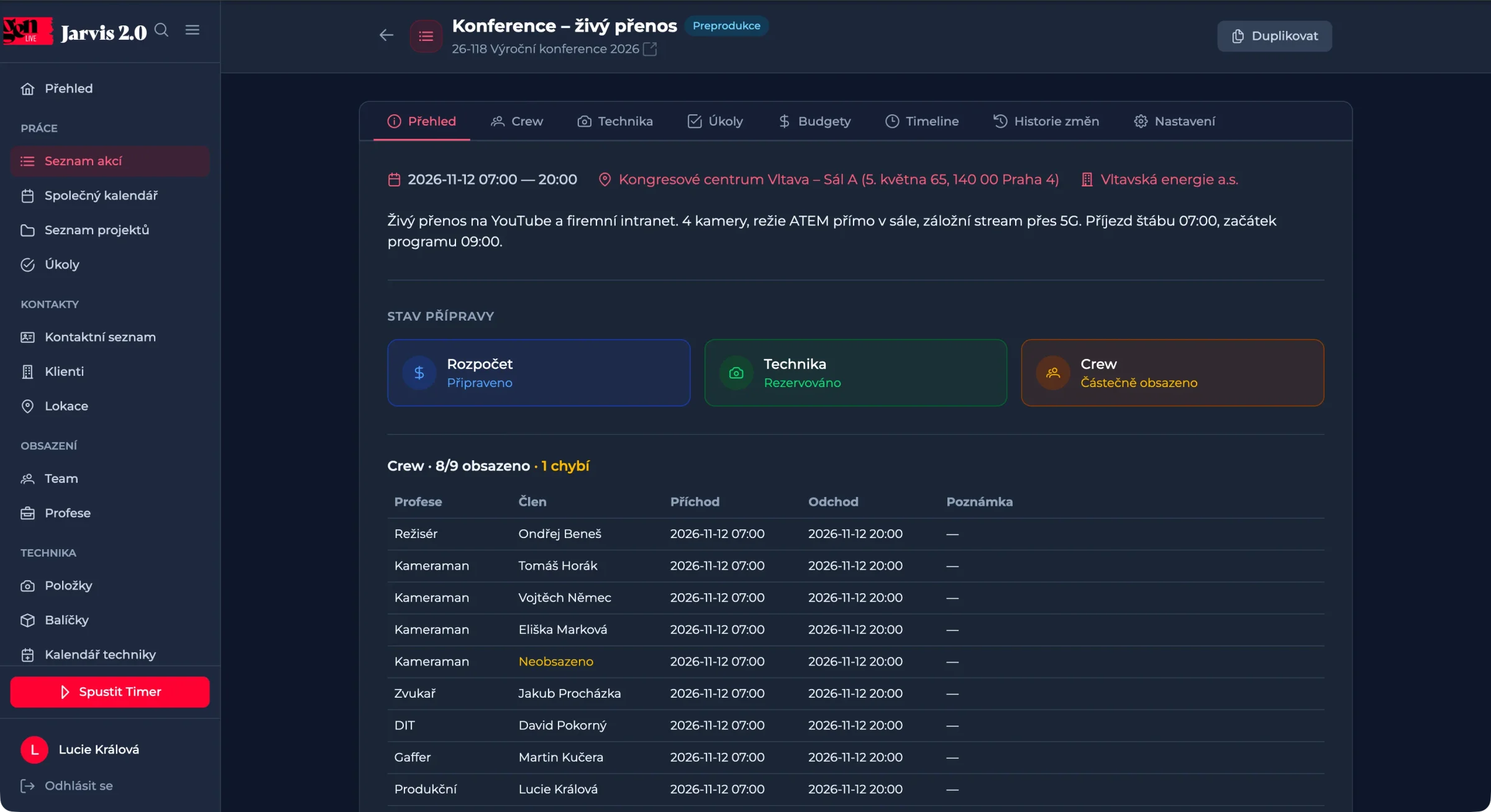The image size is (1491, 812).
Task: Click the red list icon beside event title
Action: click(426, 36)
